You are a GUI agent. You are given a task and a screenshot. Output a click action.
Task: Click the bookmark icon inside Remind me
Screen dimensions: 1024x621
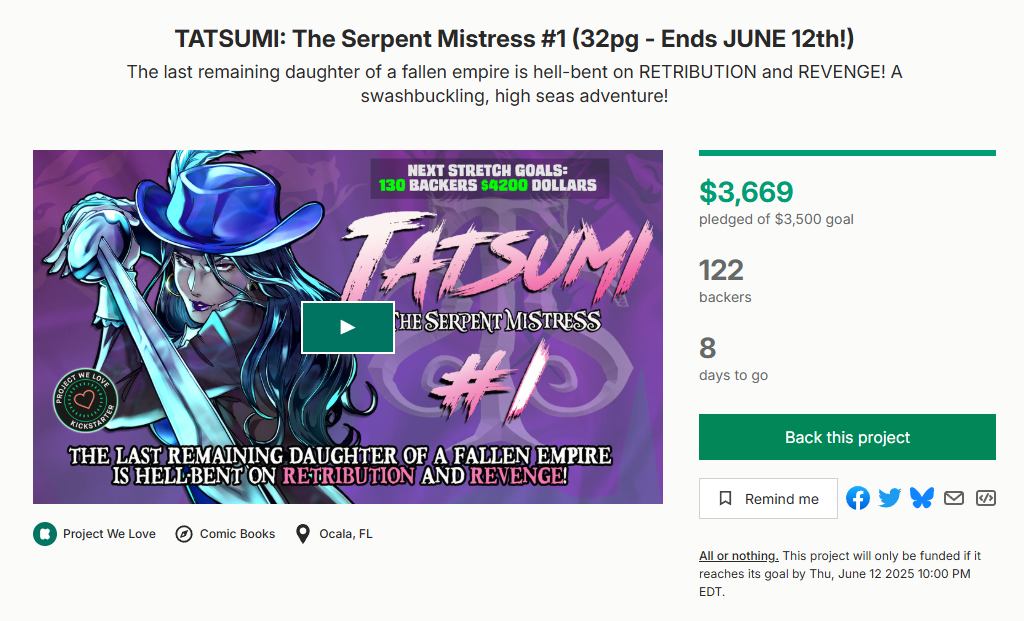click(727, 498)
